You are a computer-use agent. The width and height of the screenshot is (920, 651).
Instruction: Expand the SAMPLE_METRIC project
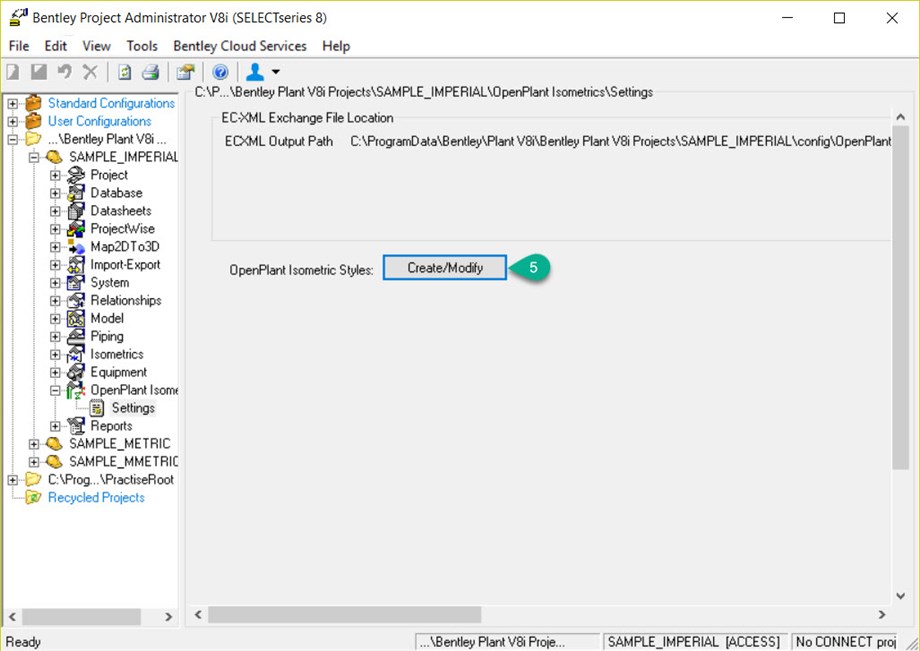point(35,443)
